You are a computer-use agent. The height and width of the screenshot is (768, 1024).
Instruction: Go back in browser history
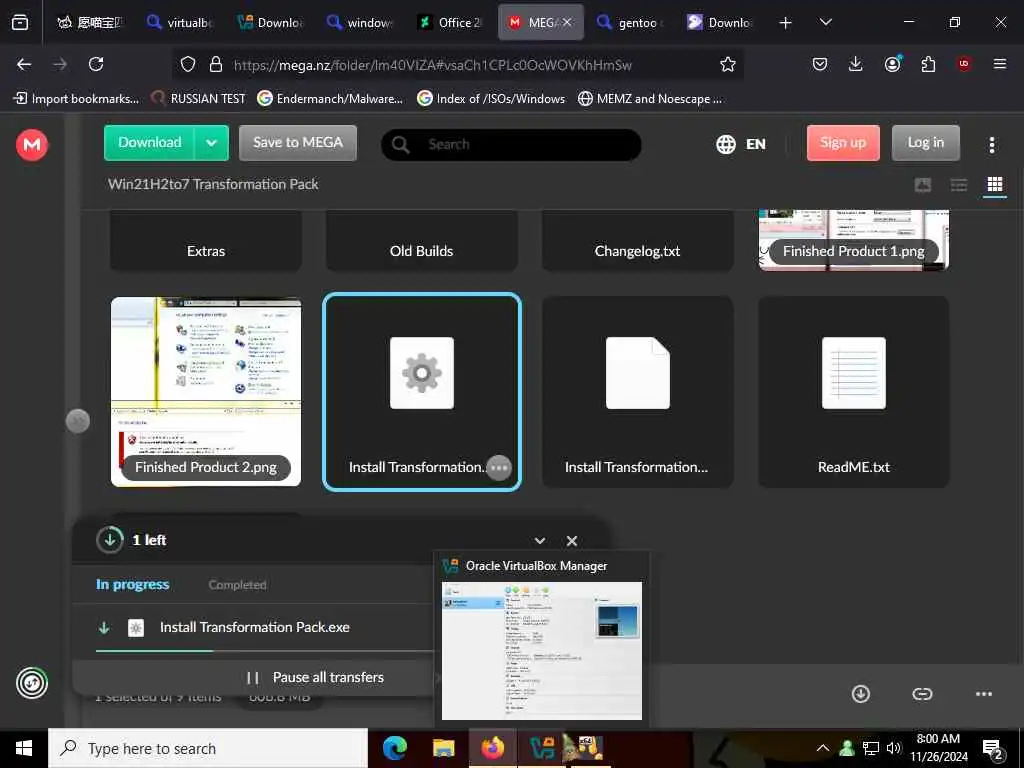pos(24,64)
